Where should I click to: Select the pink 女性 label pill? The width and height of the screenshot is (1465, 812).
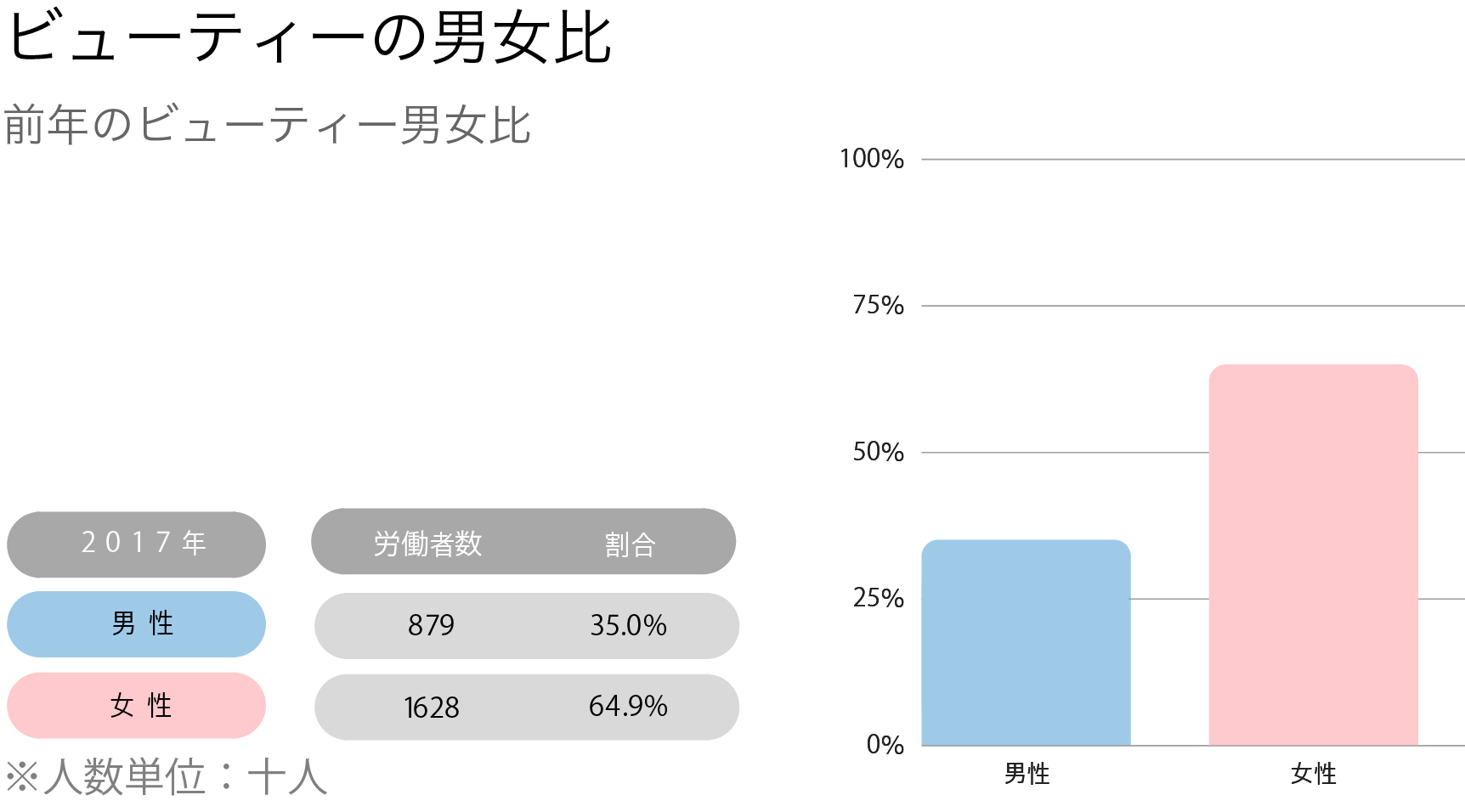click(x=136, y=706)
